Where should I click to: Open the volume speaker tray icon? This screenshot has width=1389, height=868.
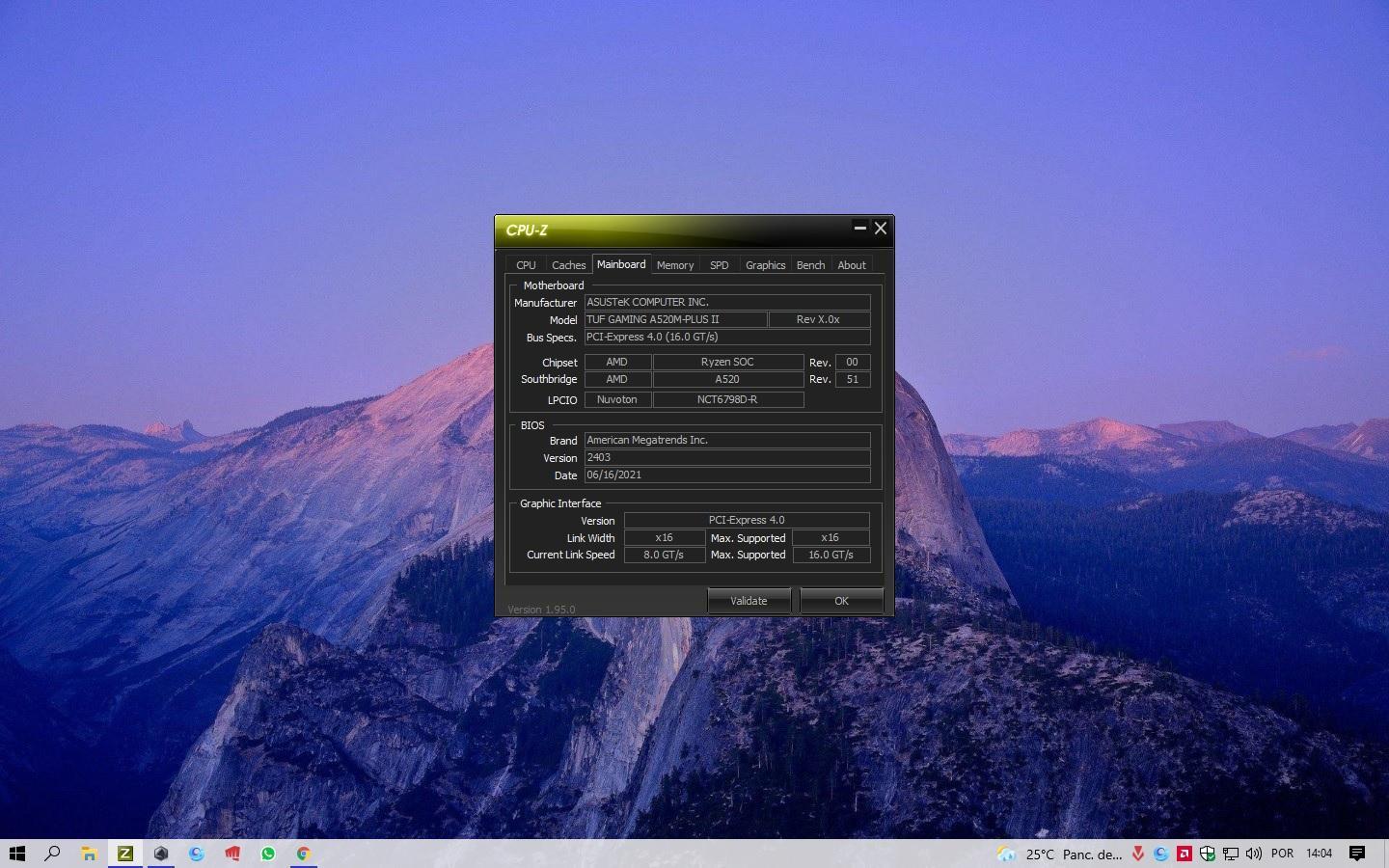pyautogui.click(x=1254, y=854)
